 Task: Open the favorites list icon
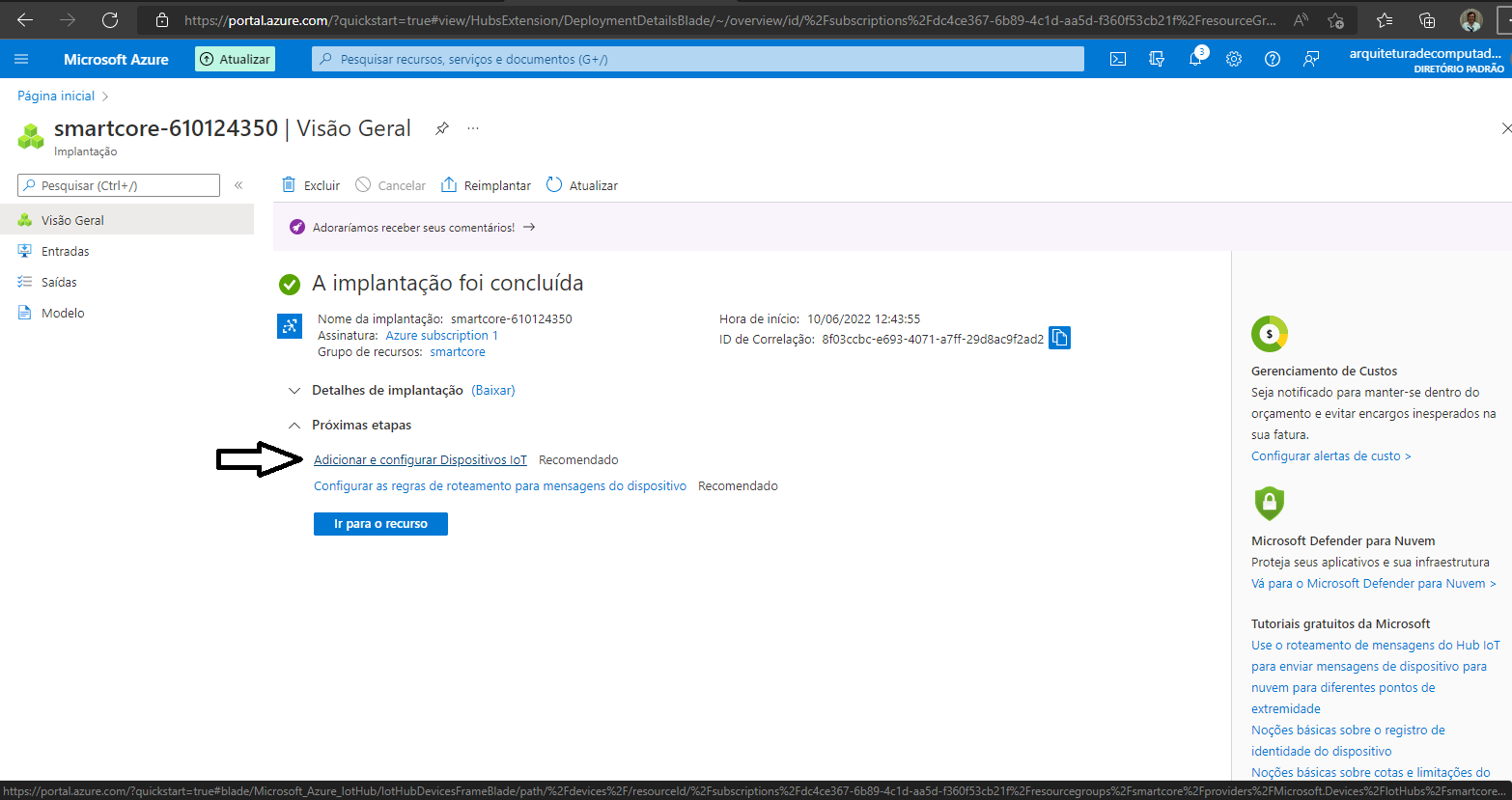point(1385,19)
